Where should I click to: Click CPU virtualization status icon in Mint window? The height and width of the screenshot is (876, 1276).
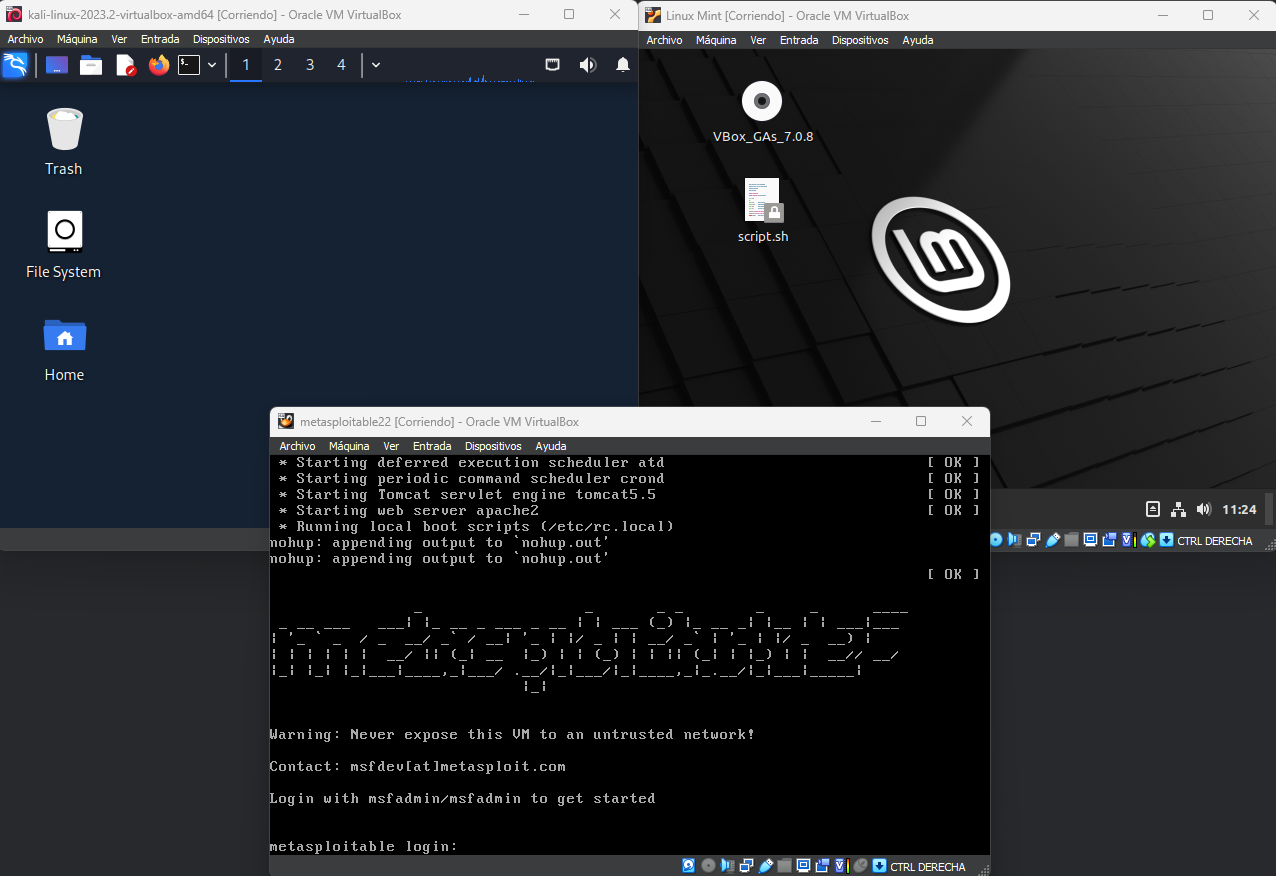point(1129,540)
